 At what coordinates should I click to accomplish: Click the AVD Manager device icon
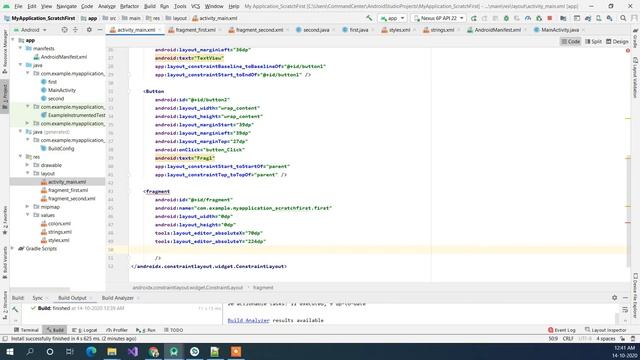[598, 18]
